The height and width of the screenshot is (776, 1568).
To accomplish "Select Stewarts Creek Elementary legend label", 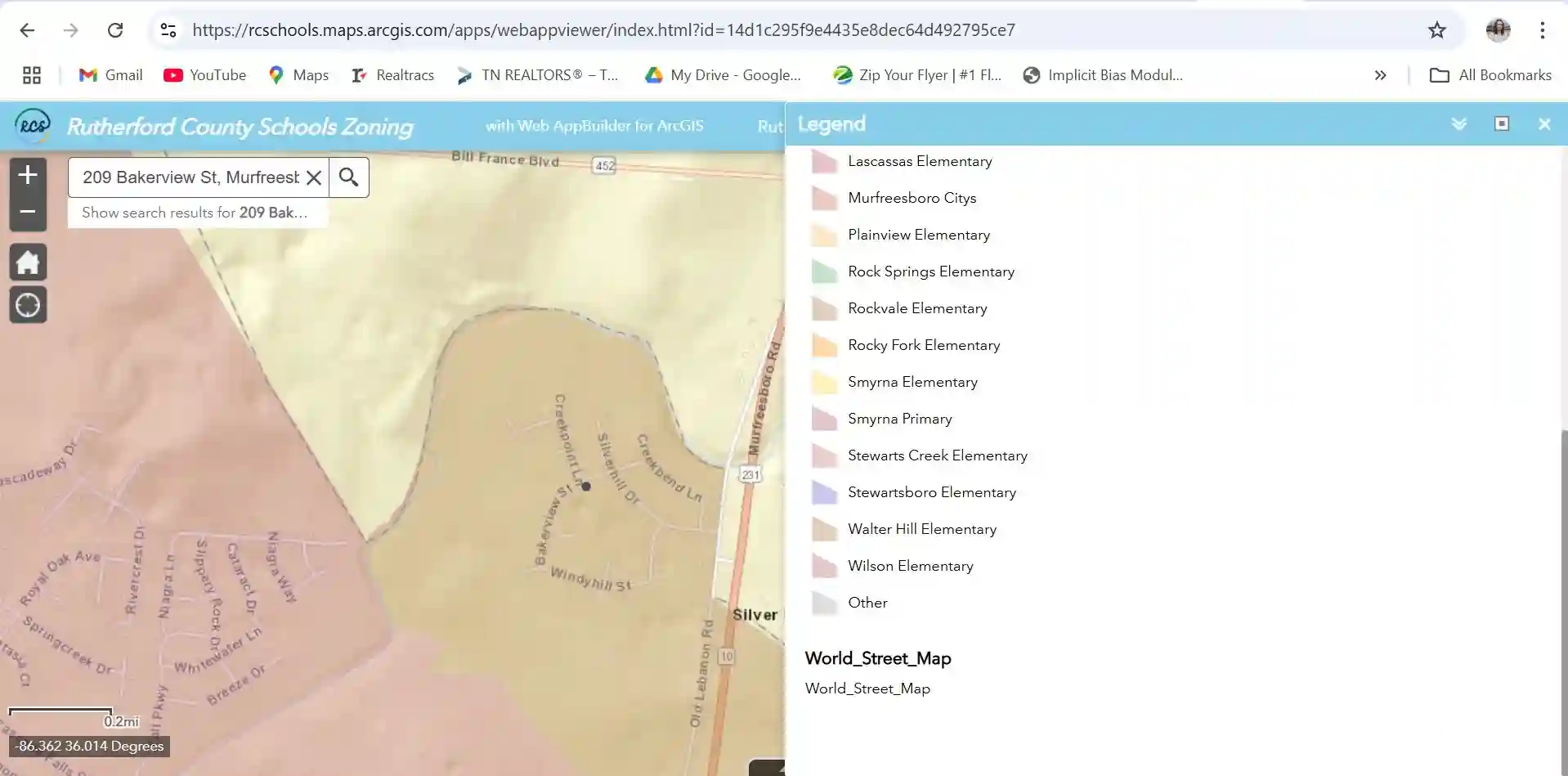I will tap(938, 455).
